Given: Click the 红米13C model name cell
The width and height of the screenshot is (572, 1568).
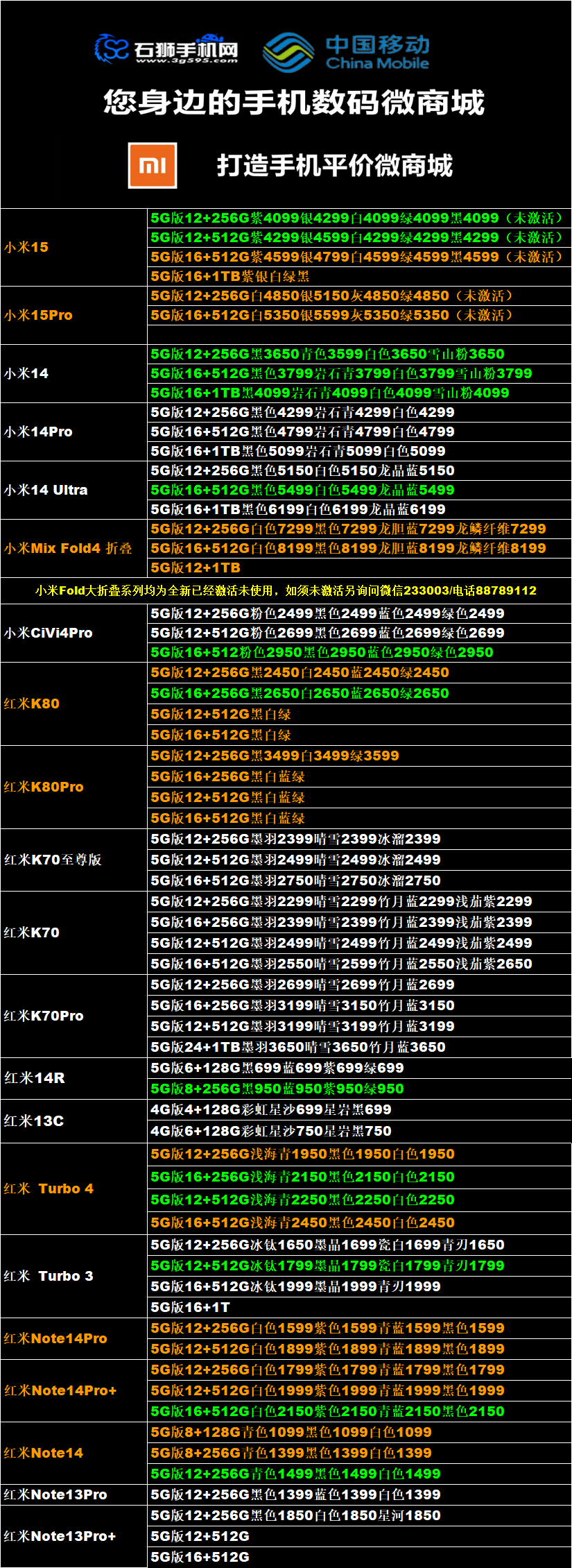Looking at the screenshot, I should click(x=73, y=1120).
